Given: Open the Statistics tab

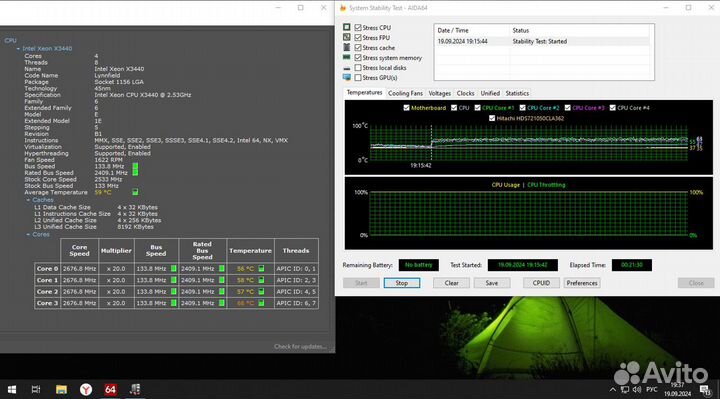Looking at the screenshot, I should click(x=517, y=93).
